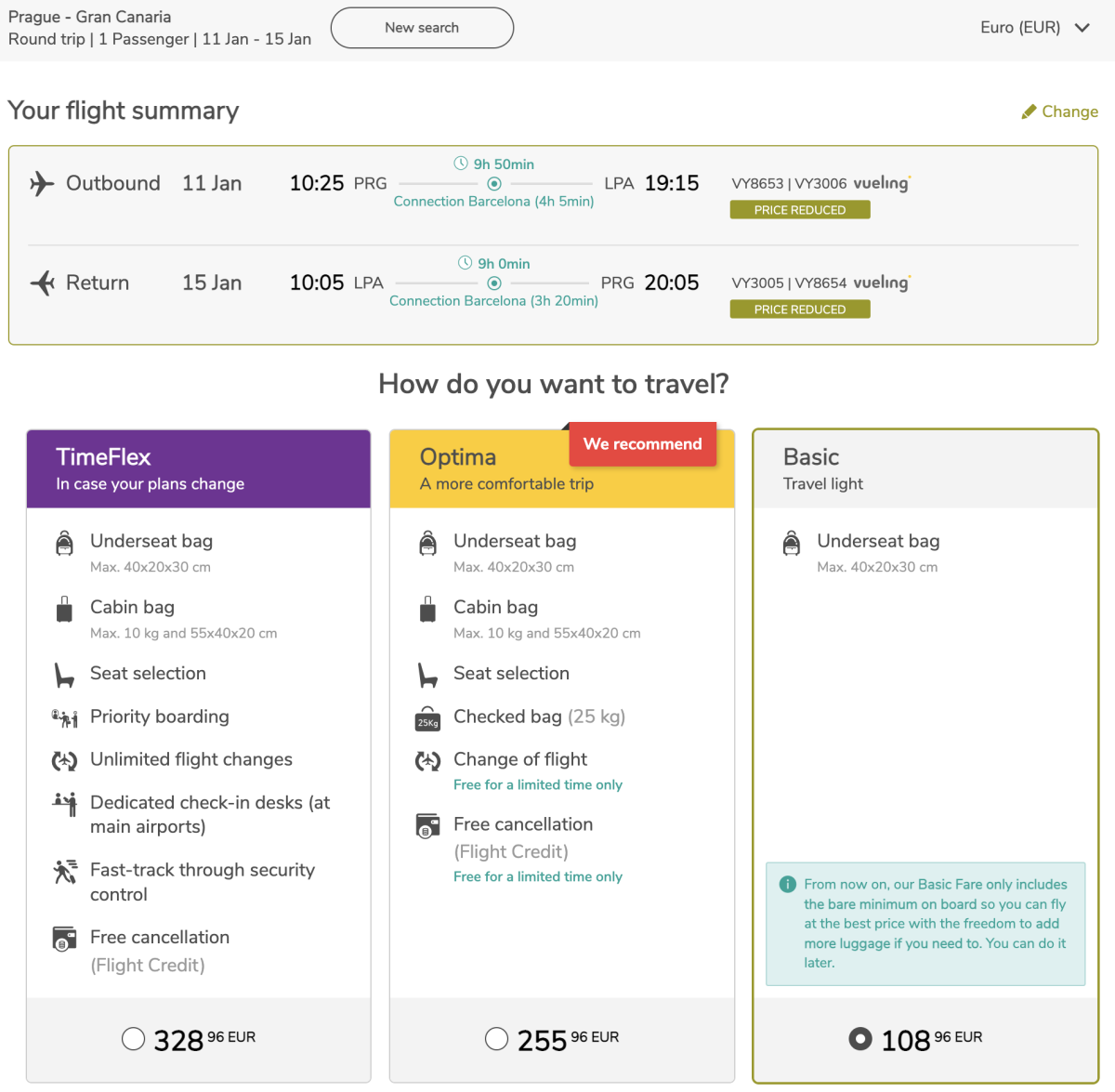This screenshot has height=1092, width=1115.
Task: Click the New search button
Action: [422, 28]
